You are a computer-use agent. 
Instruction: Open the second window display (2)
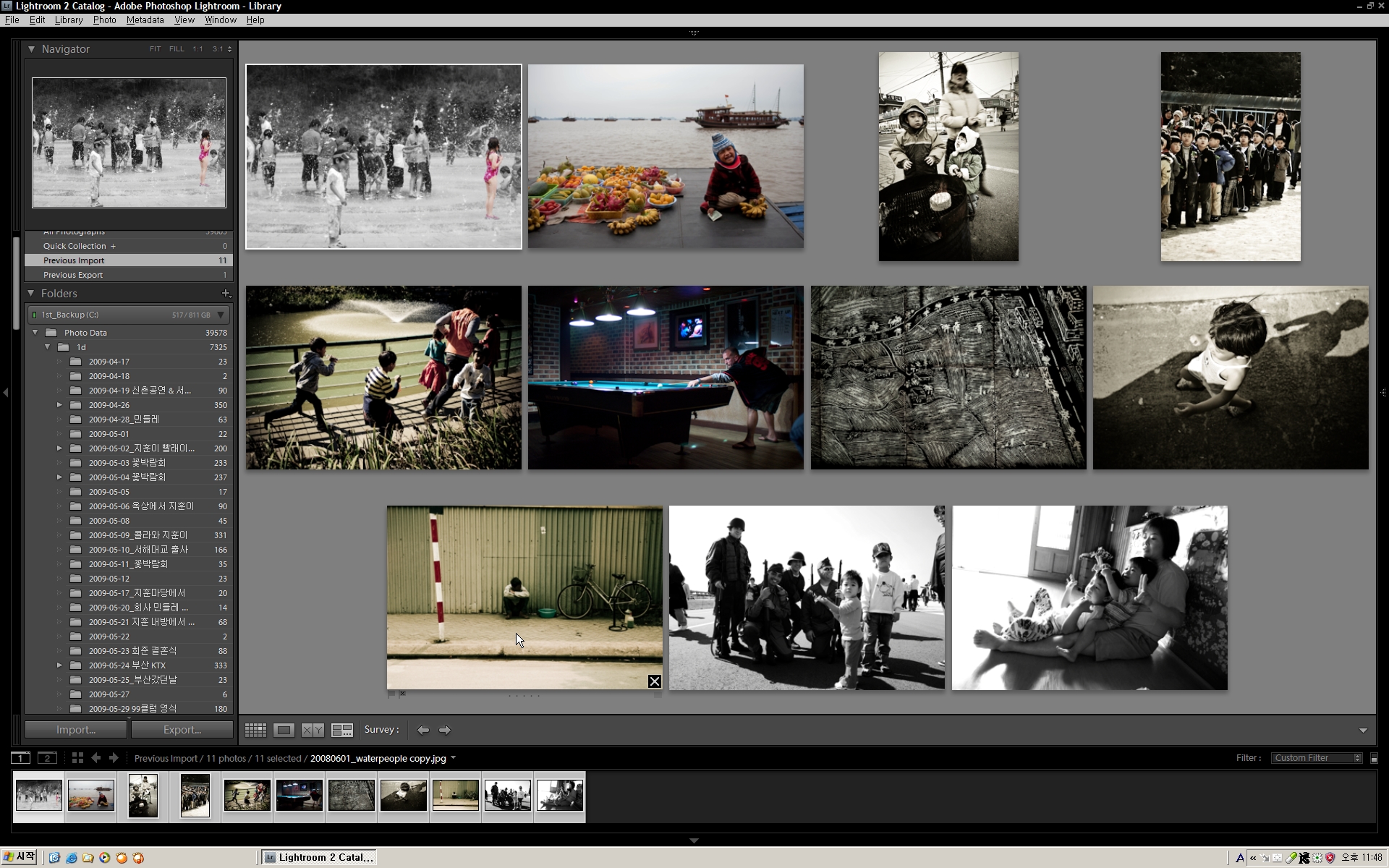[x=47, y=758]
